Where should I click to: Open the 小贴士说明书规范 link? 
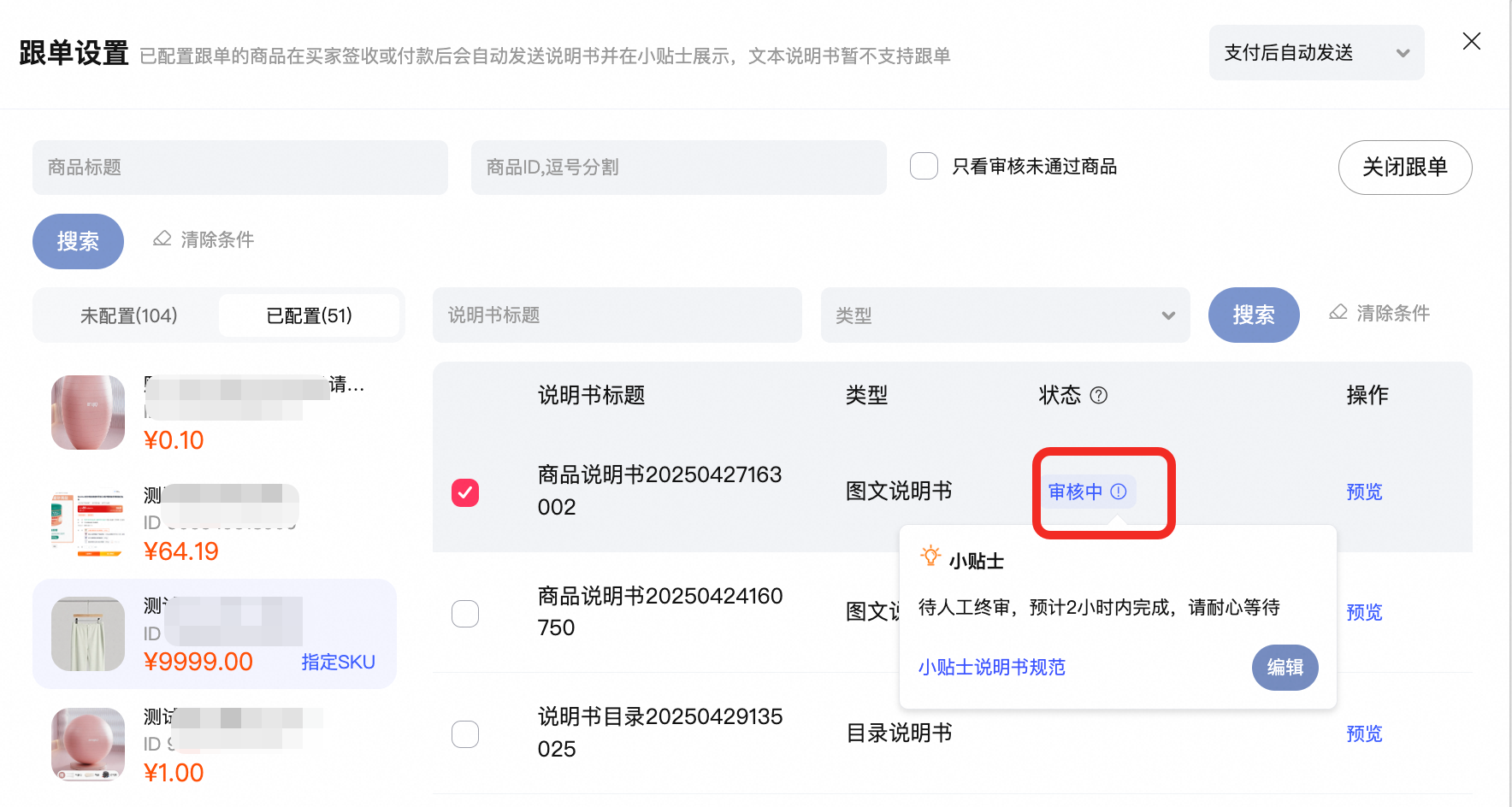click(x=992, y=667)
